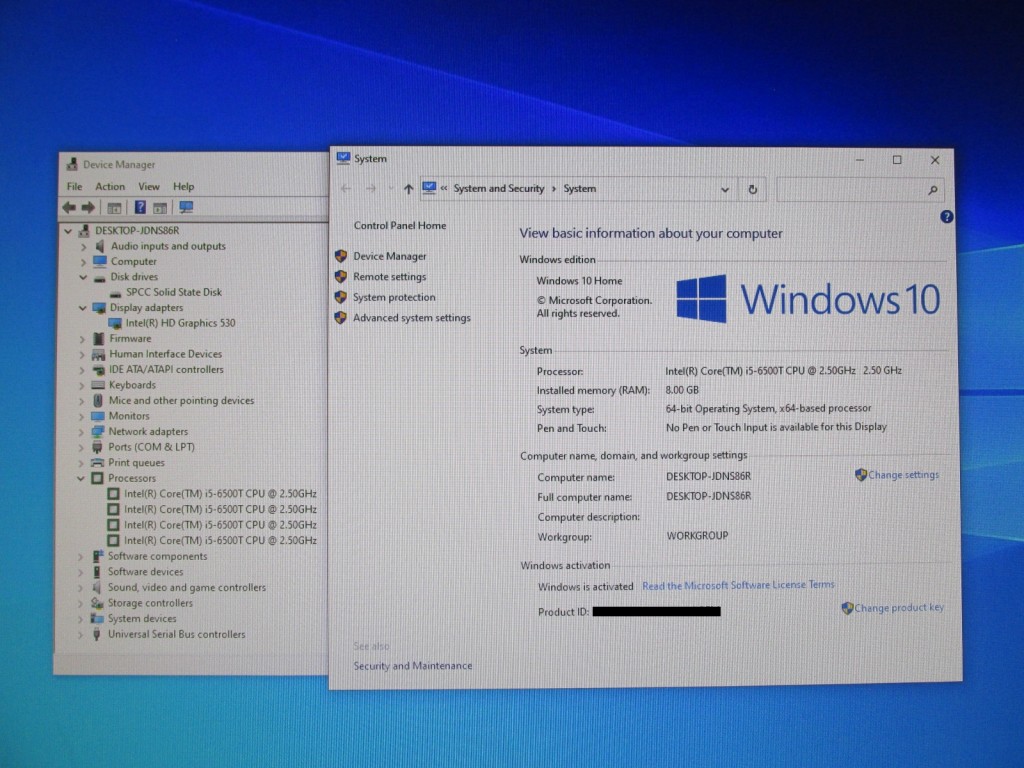Select the SPCC Solid State Disk drive icon
Image resolution: width=1024 pixels, height=768 pixels.
coord(116,293)
